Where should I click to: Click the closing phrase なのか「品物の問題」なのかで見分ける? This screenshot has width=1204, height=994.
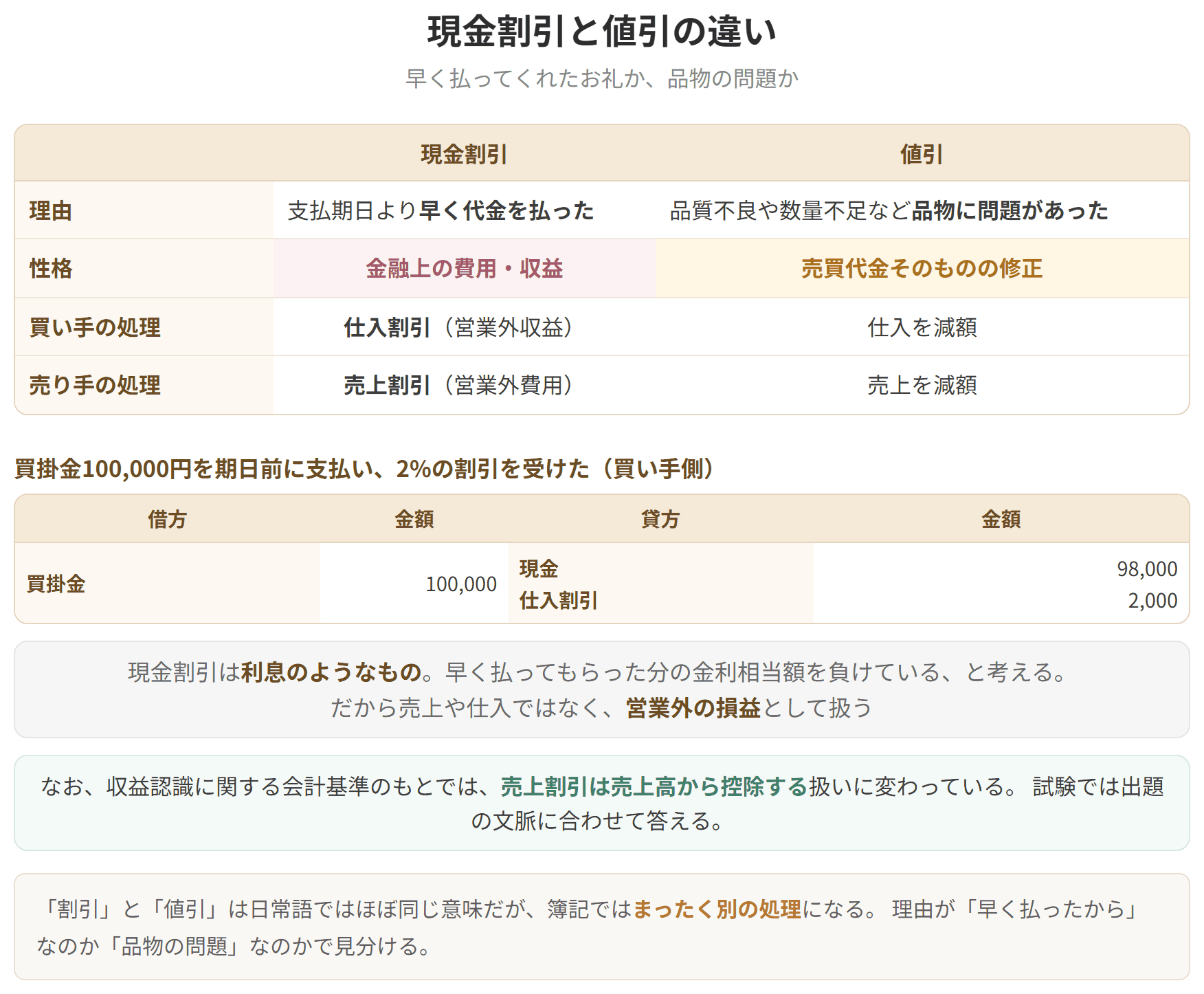tap(234, 947)
